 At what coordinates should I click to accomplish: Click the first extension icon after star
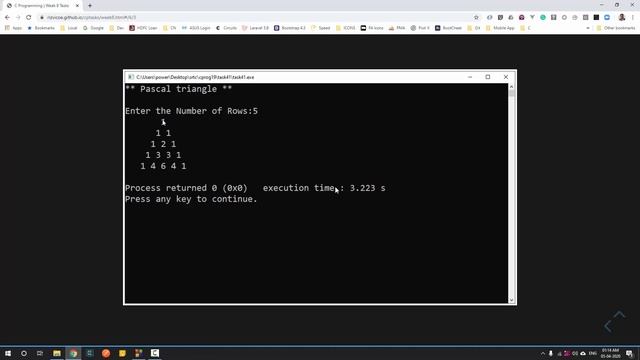click(489, 18)
